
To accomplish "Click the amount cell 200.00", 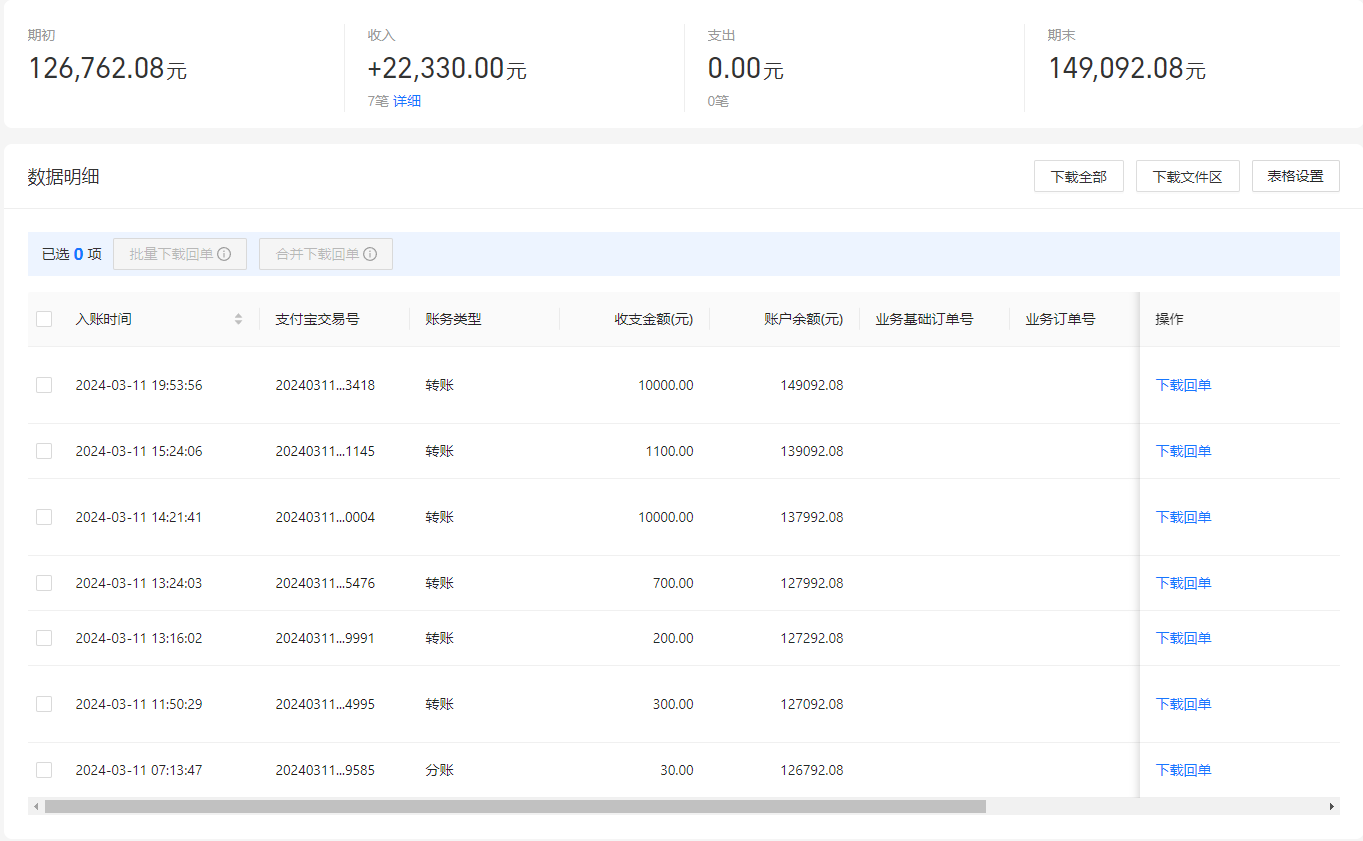I will point(673,638).
